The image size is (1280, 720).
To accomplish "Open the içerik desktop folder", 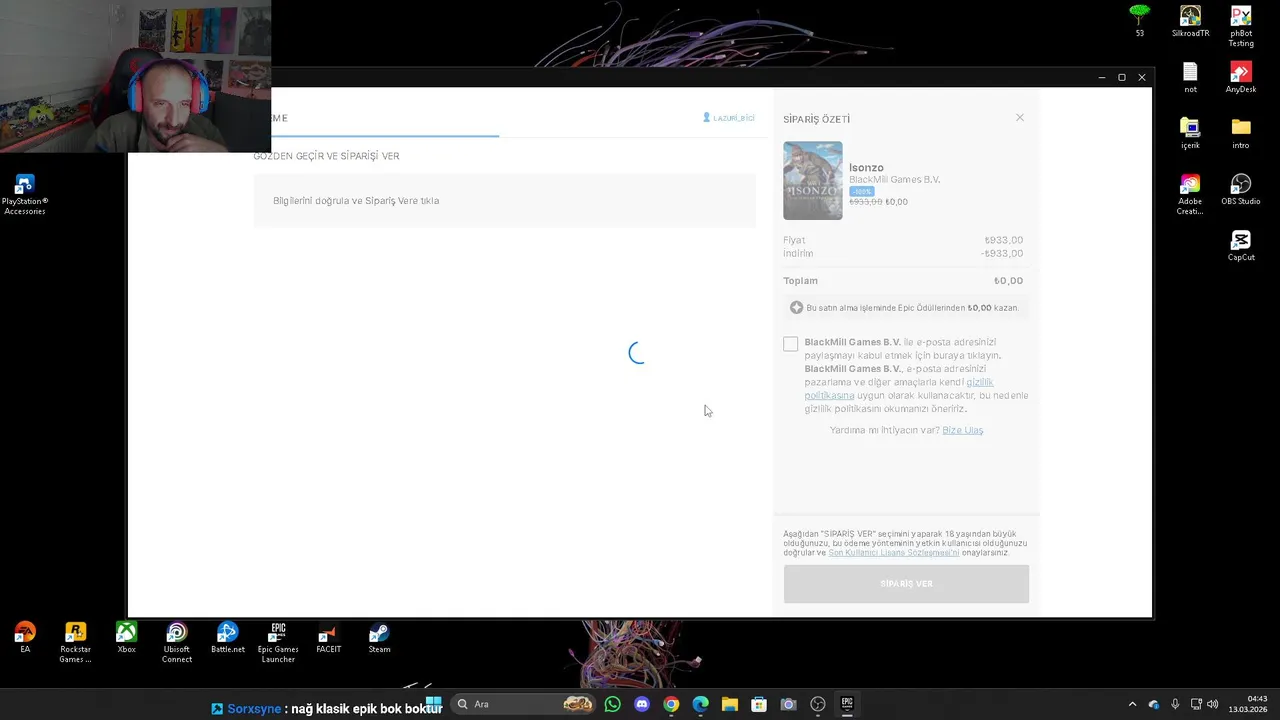I will (x=1190, y=134).
